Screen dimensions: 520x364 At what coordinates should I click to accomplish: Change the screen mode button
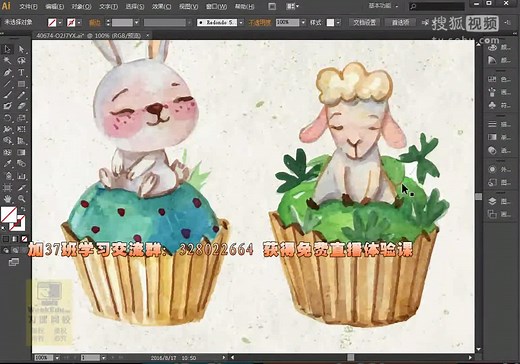[14, 262]
